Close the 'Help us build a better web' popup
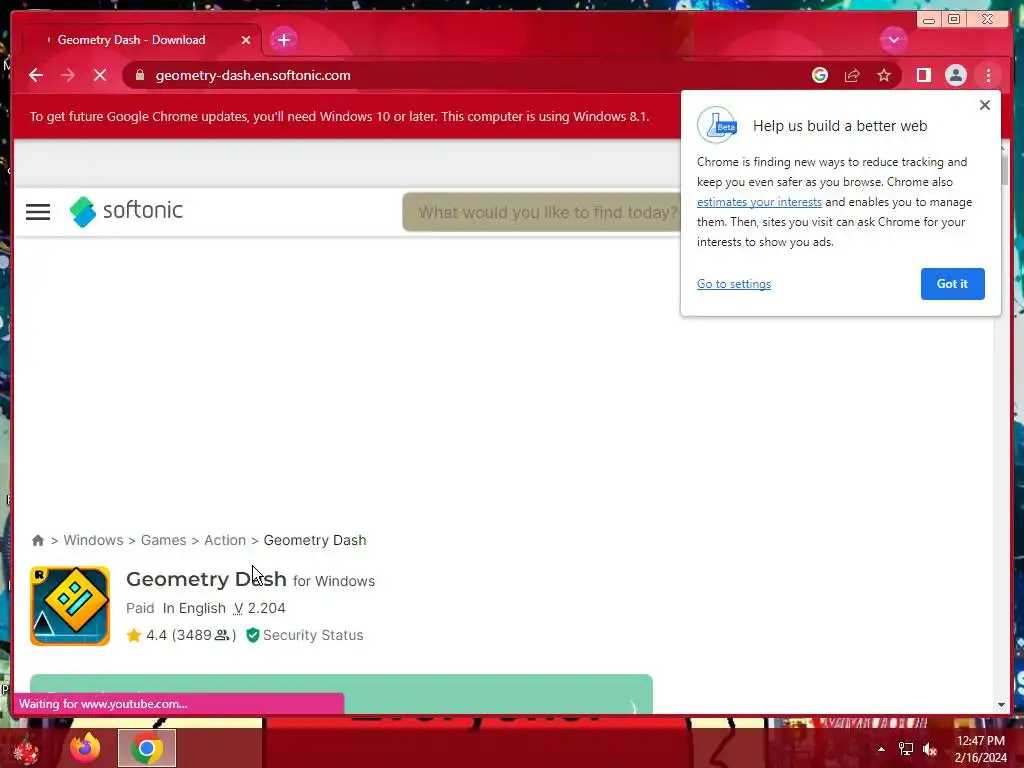Image resolution: width=1024 pixels, height=768 pixels. tap(985, 105)
